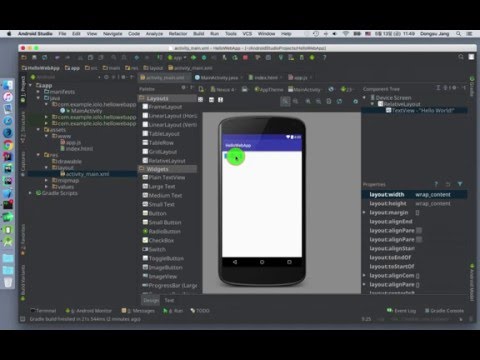Open the SDK Manager toolbar icon
This screenshot has width=480, height=360.
(x=302, y=58)
